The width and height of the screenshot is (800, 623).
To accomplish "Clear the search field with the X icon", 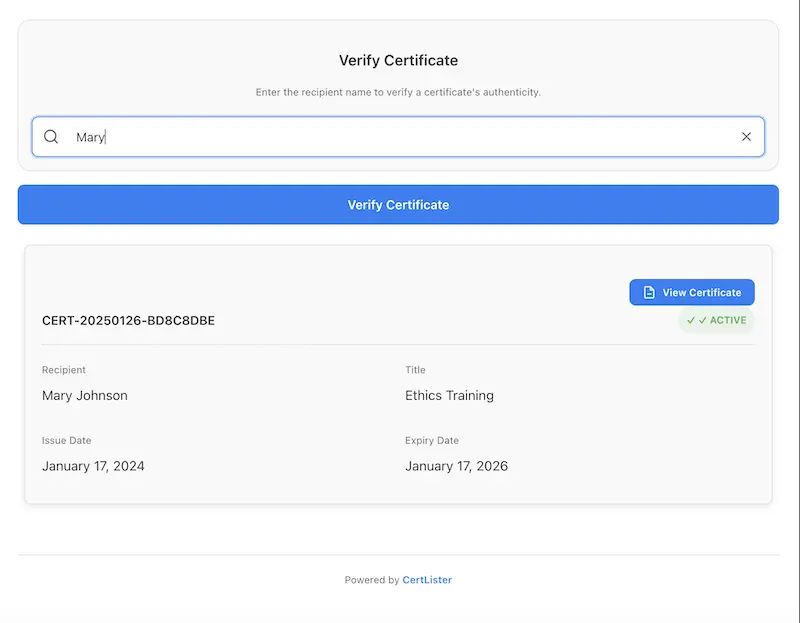I will tap(746, 137).
